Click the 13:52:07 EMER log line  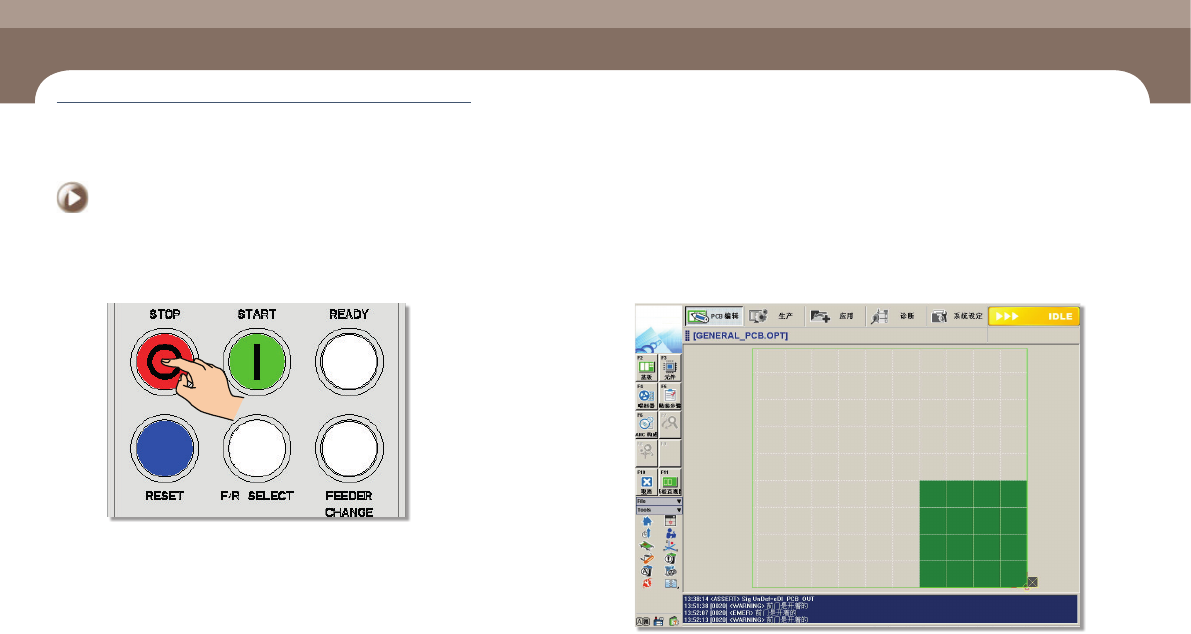click(x=740, y=613)
